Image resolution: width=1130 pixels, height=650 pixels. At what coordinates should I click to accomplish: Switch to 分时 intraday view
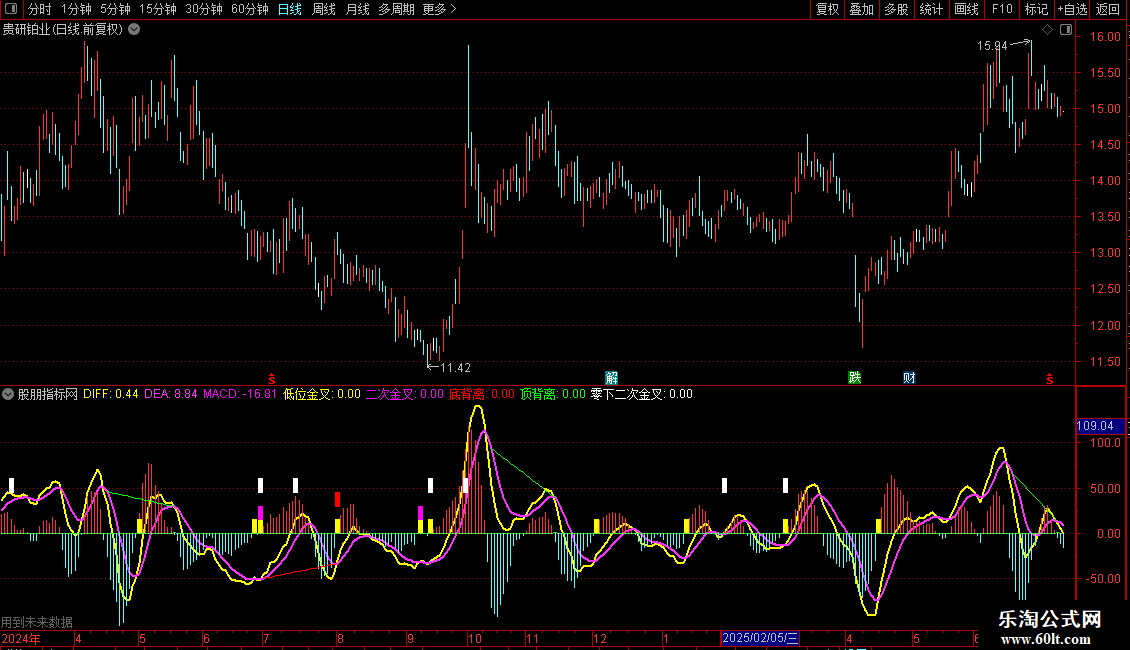pos(40,9)
